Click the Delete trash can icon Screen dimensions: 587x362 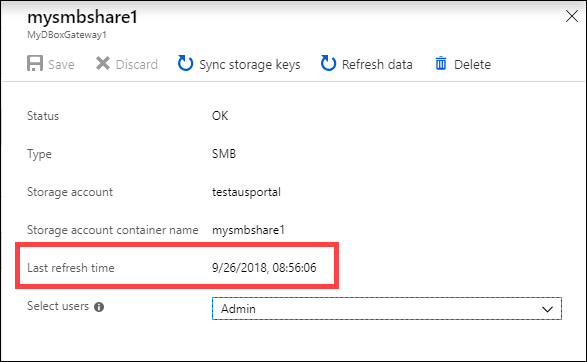tap(441, 63)
